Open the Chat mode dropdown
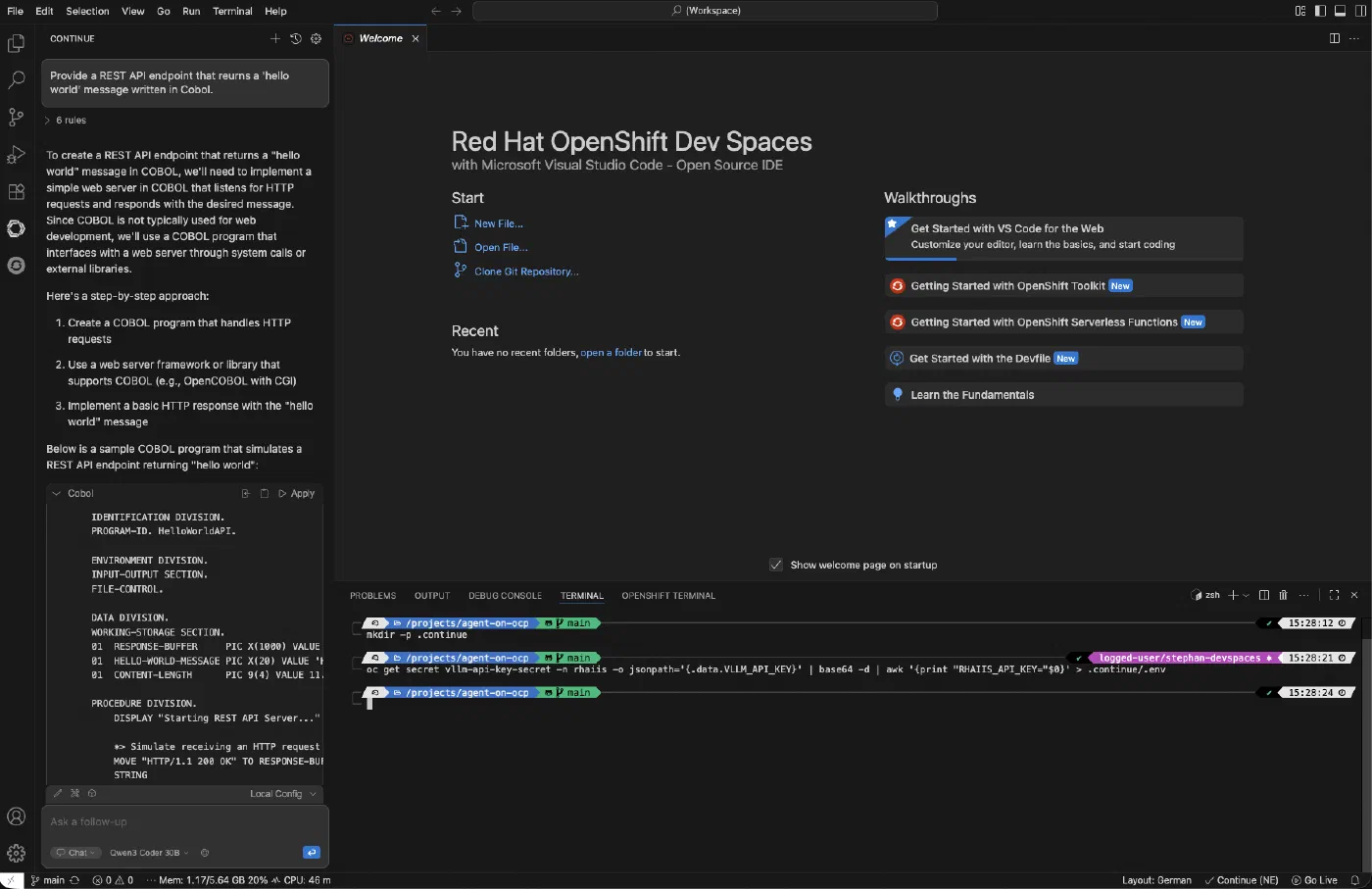The image size is (1372, 889). pyautogui.click(x=76, y=853)
